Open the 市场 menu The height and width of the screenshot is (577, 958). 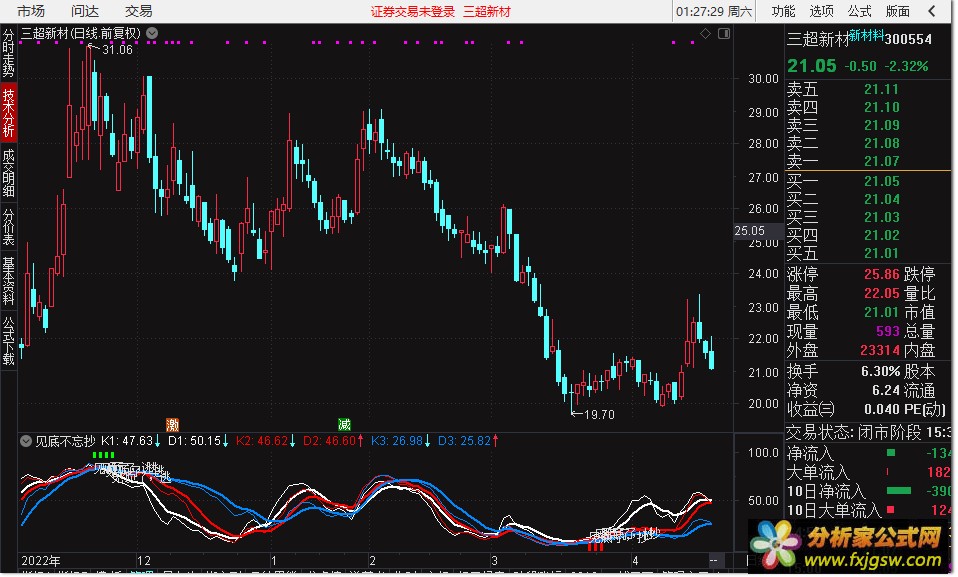tap(31, 11)
